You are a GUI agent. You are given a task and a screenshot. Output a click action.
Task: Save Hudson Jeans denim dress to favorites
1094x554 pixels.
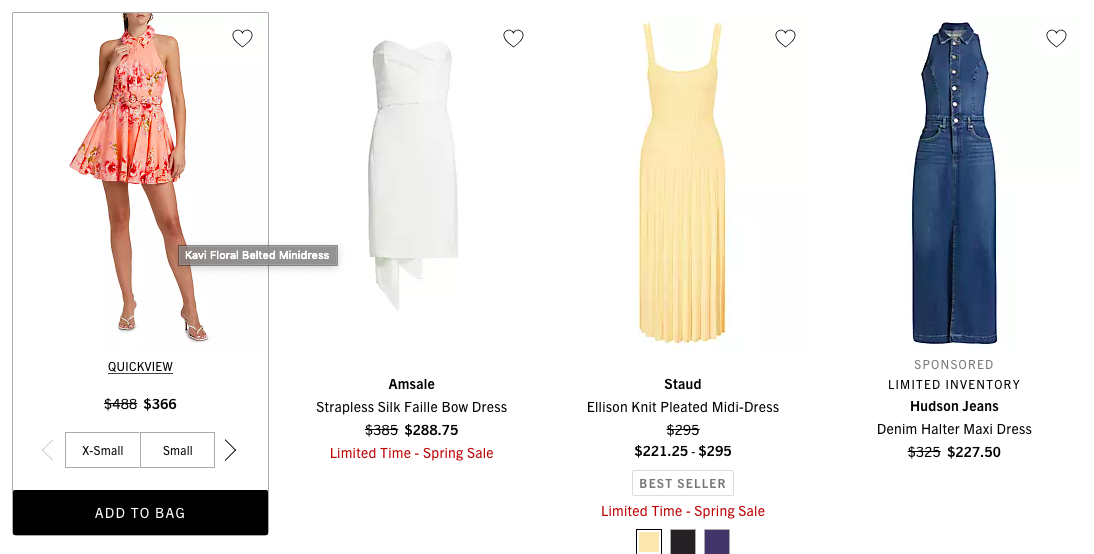point(1056,39)
